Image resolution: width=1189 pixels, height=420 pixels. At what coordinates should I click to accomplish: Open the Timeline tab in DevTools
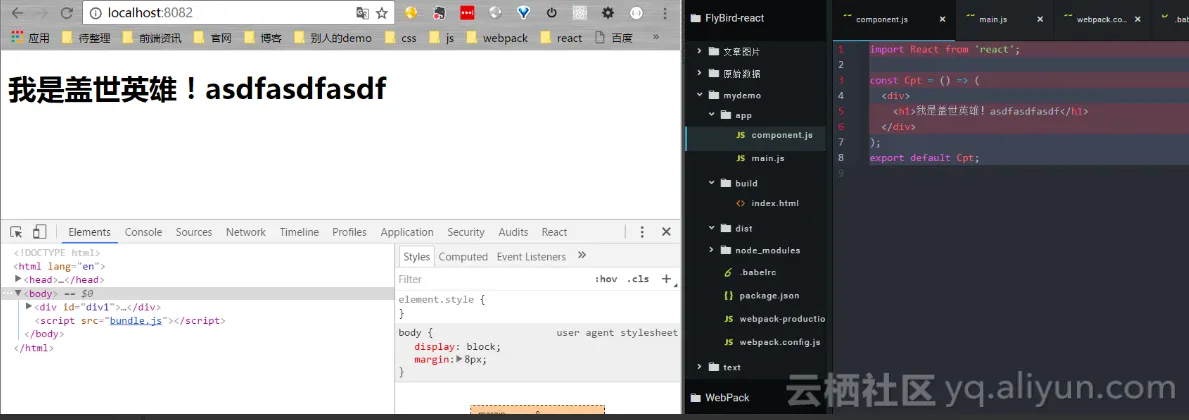299,232
